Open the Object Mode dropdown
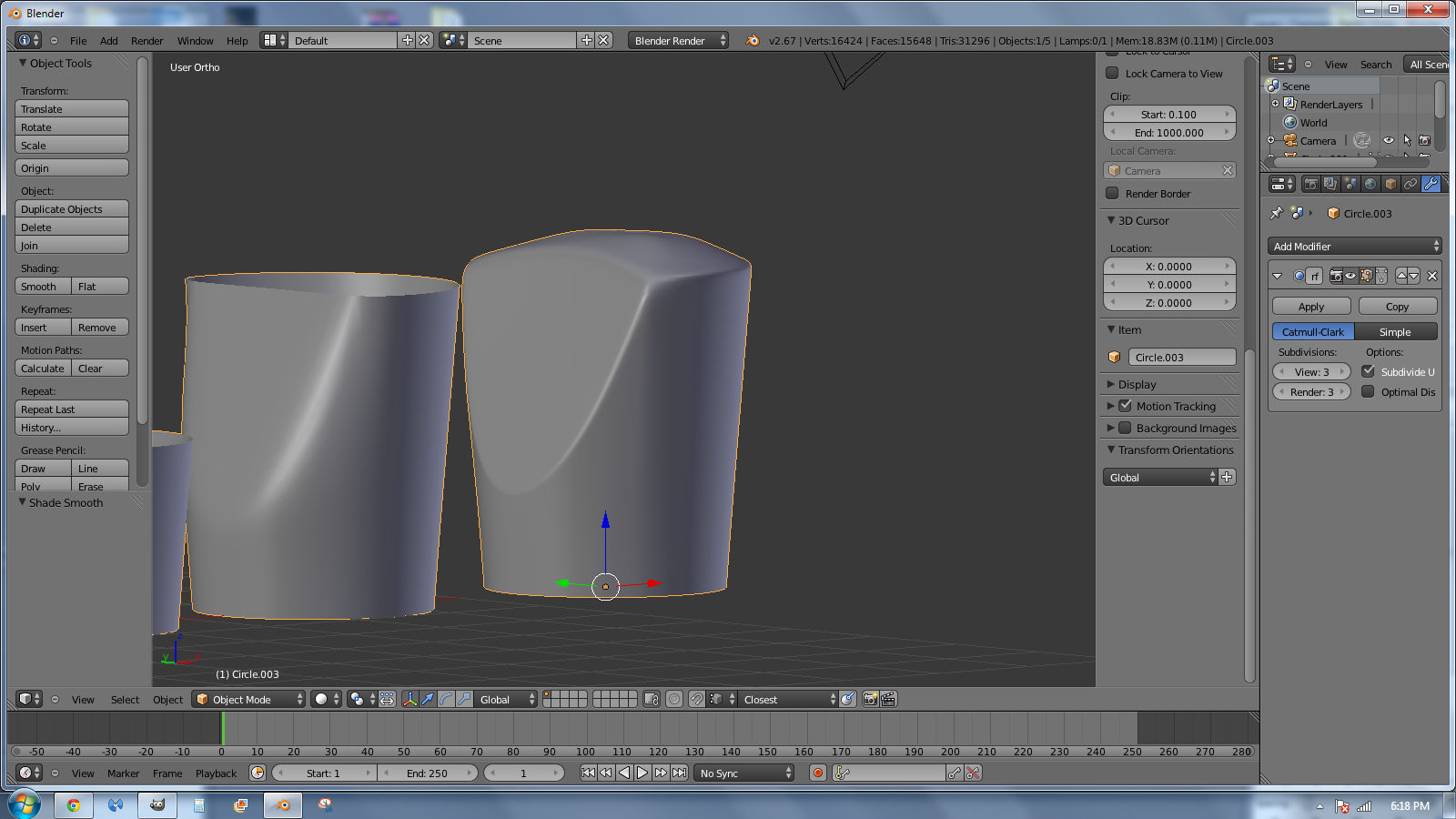 tap(248, 699)
